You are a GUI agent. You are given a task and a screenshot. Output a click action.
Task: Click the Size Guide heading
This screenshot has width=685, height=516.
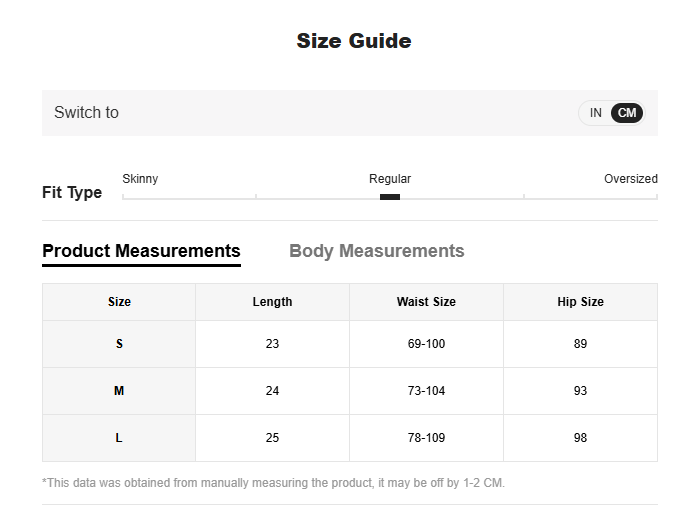(354, 41)
